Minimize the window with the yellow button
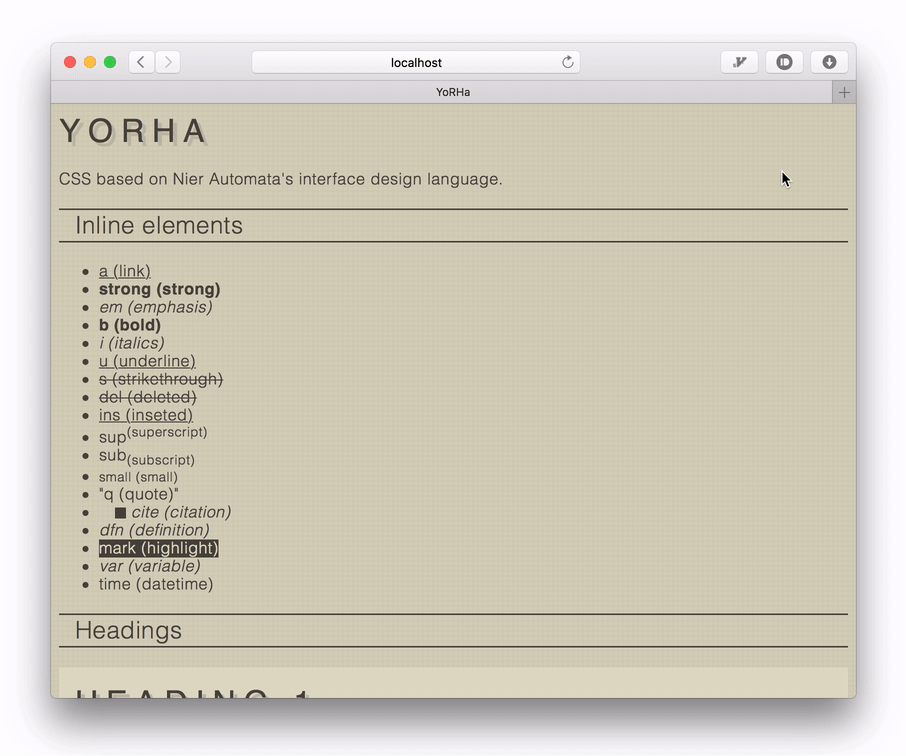 (90, 62)
